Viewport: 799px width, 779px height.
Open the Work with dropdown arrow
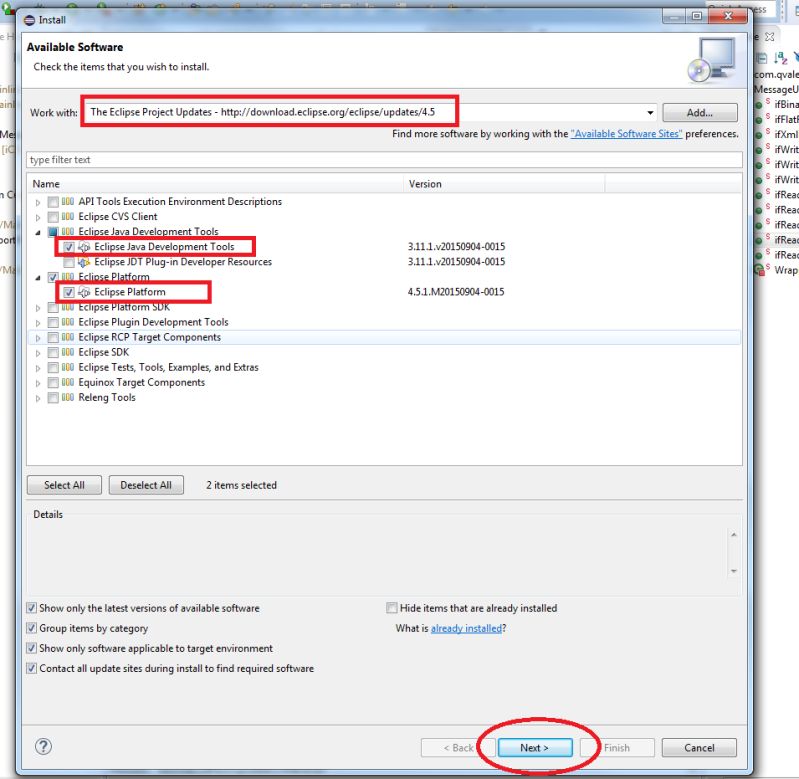coord(650,113)
